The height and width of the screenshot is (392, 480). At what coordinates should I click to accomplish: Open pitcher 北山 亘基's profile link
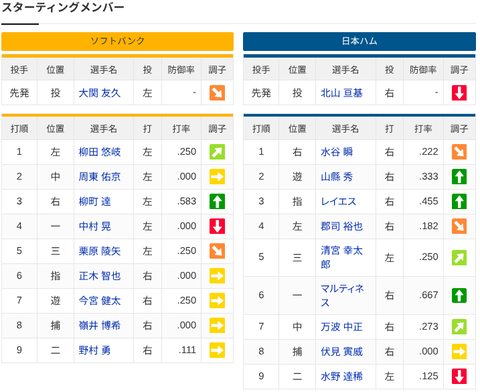(x=341, y=93)
